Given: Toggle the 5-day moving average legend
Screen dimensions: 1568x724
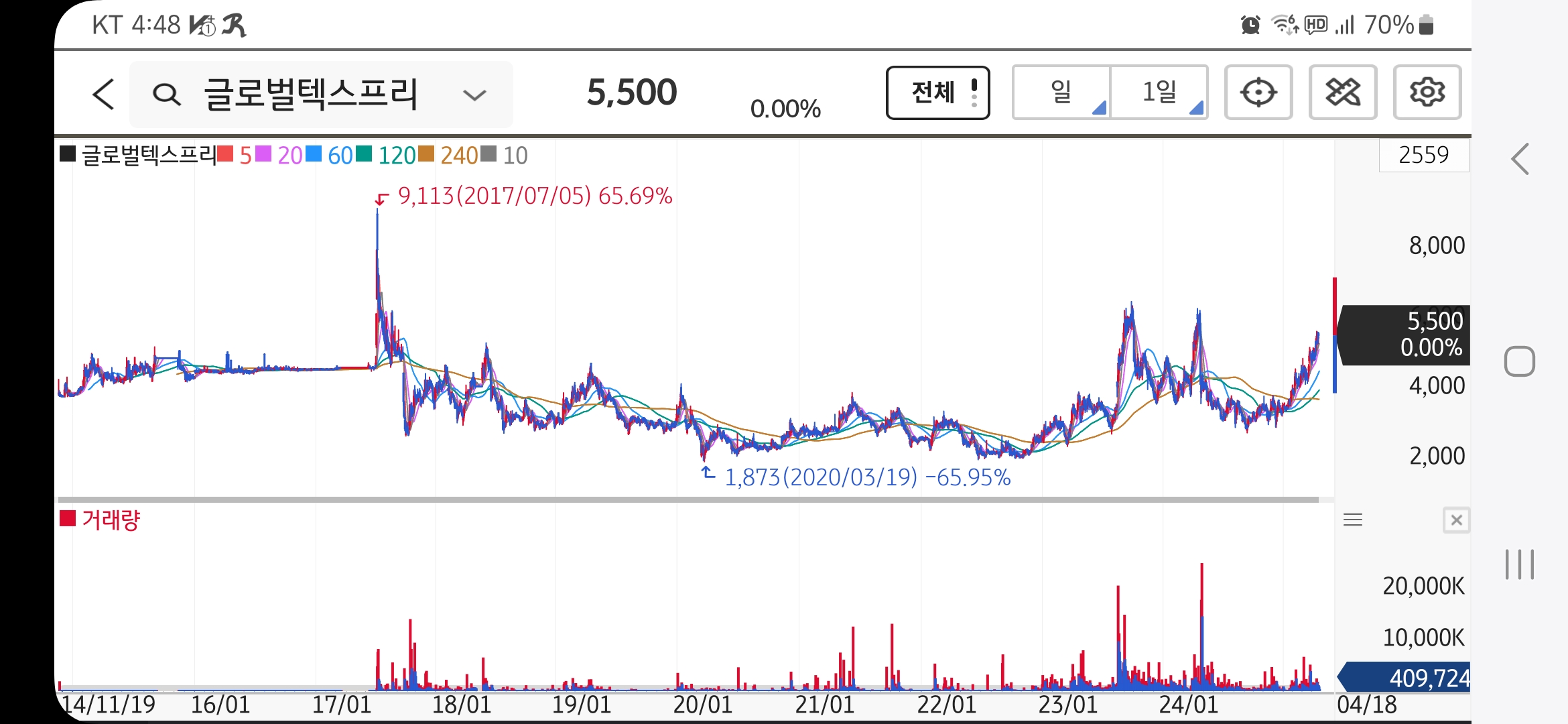Looking at the screenshot, I should tap(245, 156).
